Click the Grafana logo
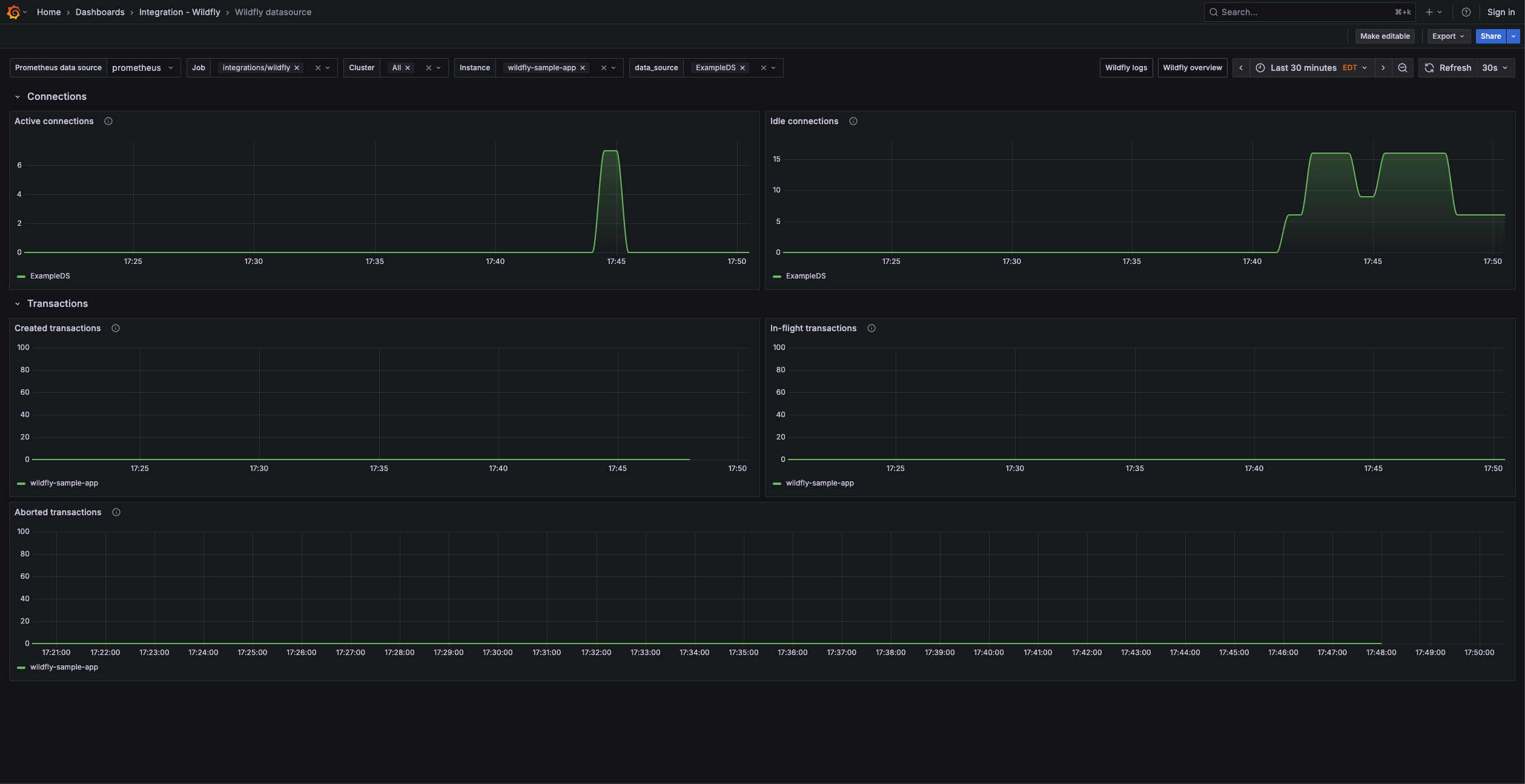Image resolution: width=1525 pixels, height=784 pixels. [x=15, y=12]
